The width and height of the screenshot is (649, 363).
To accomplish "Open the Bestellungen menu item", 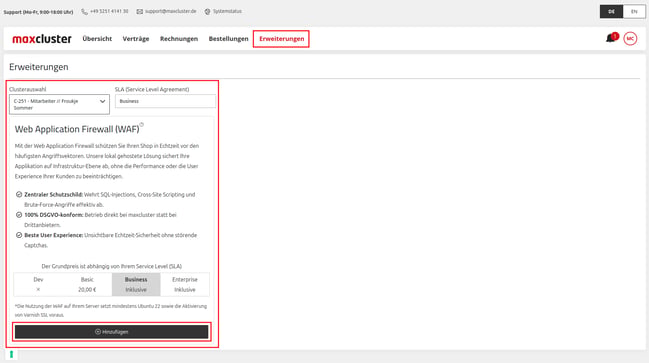I will point(228,39).
